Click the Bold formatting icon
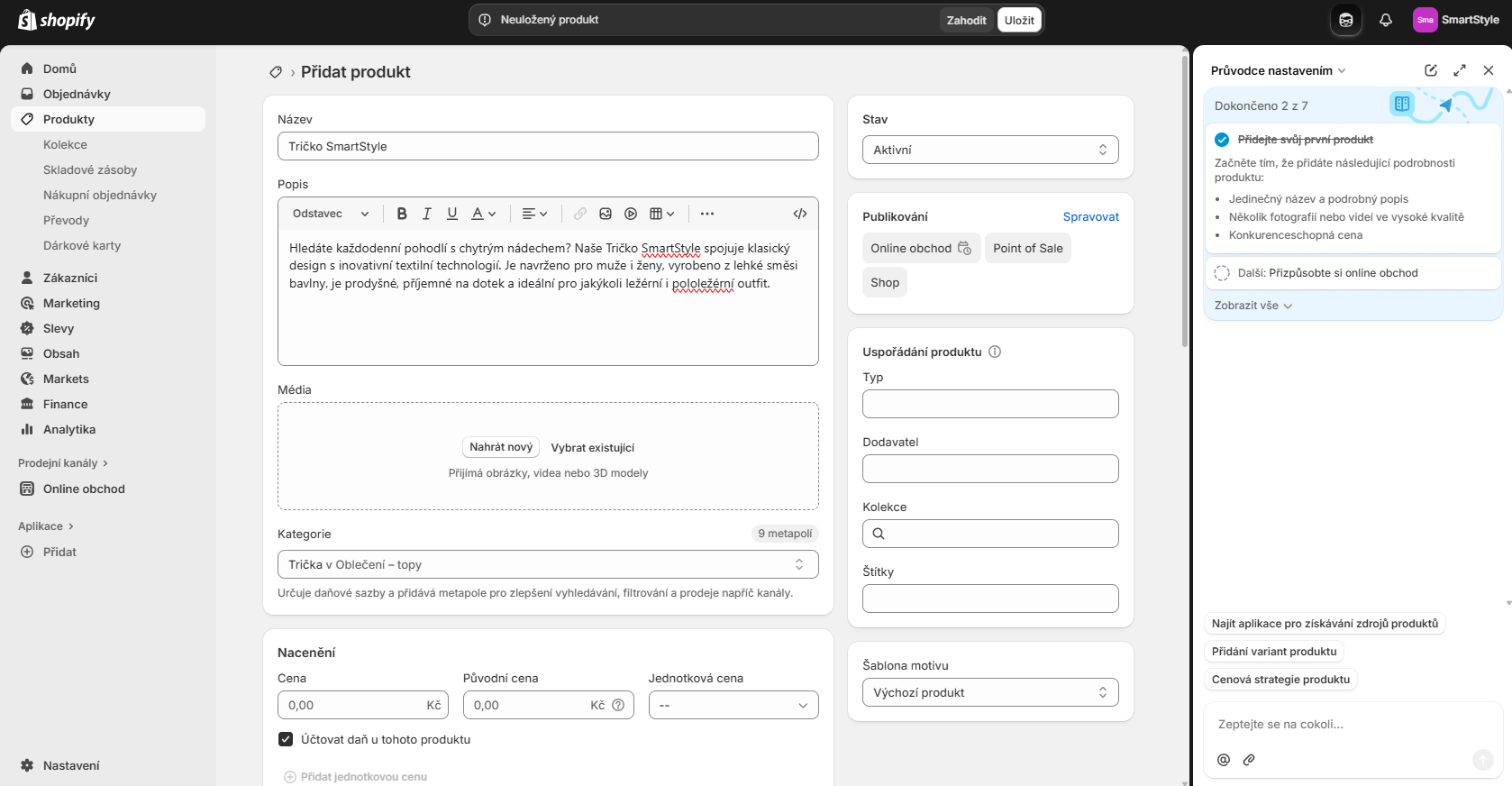This screenshot has height=786, width=1512. [x=402, y=214]
